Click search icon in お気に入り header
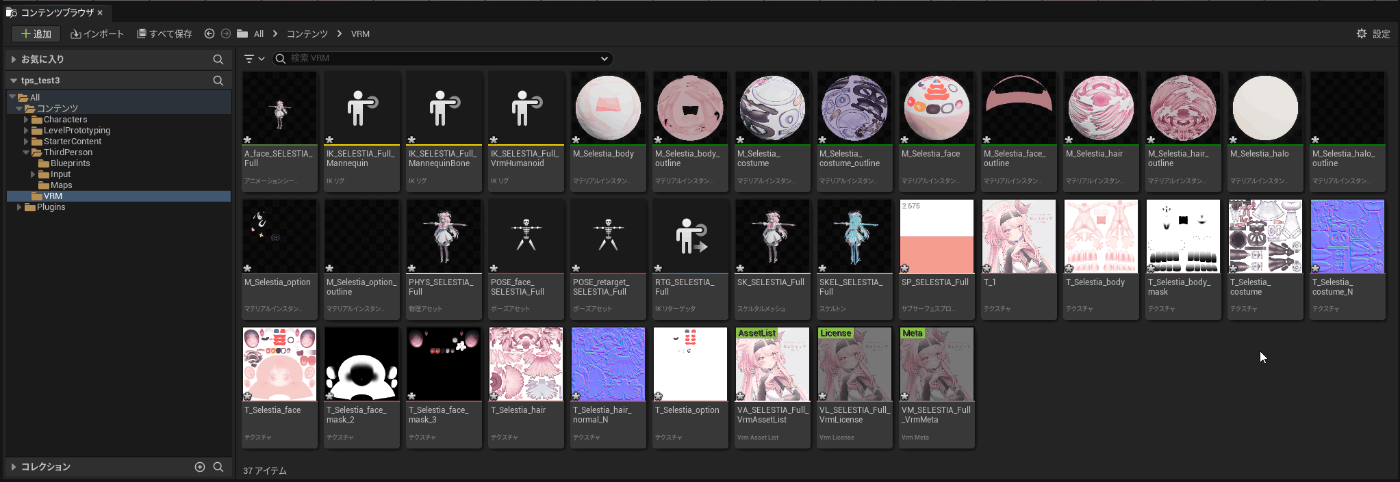The height and width of the screenshot is (482, 1400). point(218,59)
